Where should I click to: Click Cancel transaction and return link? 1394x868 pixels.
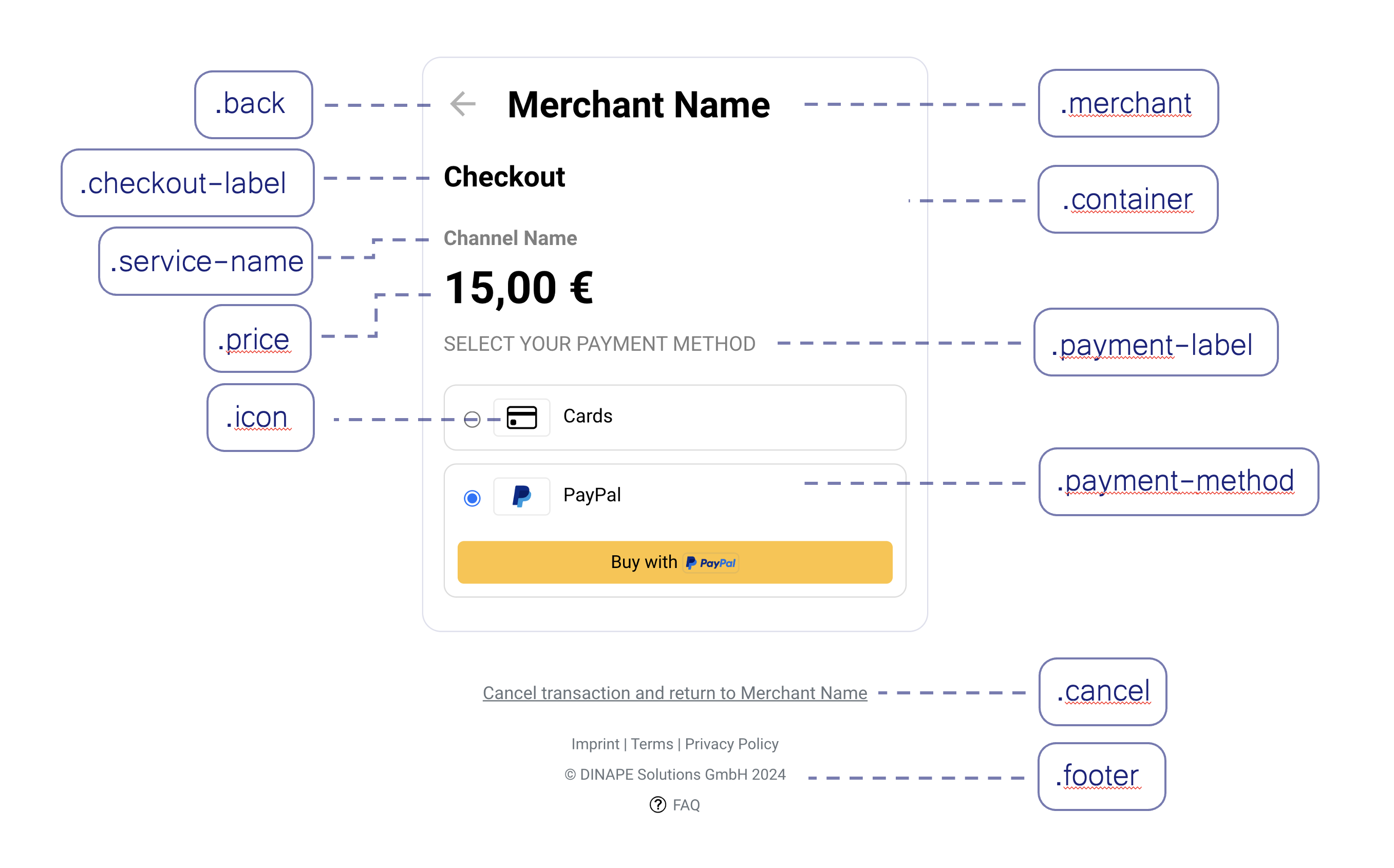coord(674,693)
